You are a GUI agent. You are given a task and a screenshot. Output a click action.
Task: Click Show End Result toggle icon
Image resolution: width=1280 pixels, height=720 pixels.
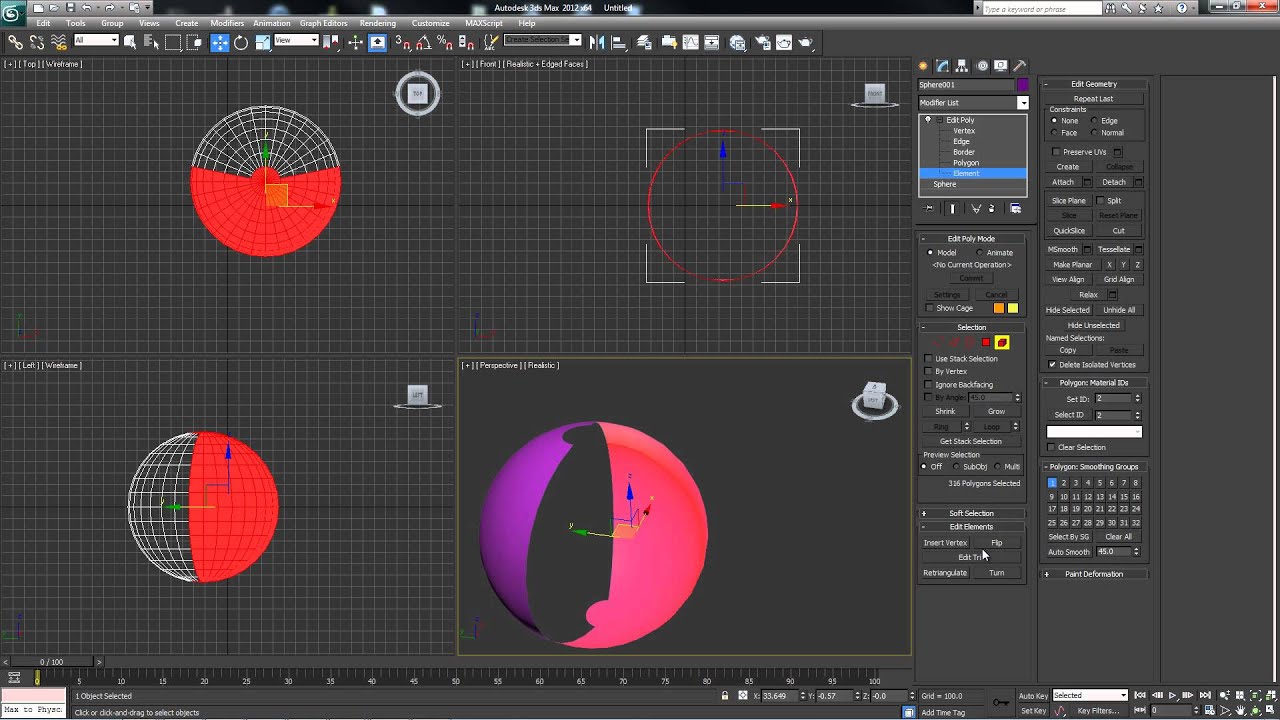pyautogui.click(x=953, y=209)
